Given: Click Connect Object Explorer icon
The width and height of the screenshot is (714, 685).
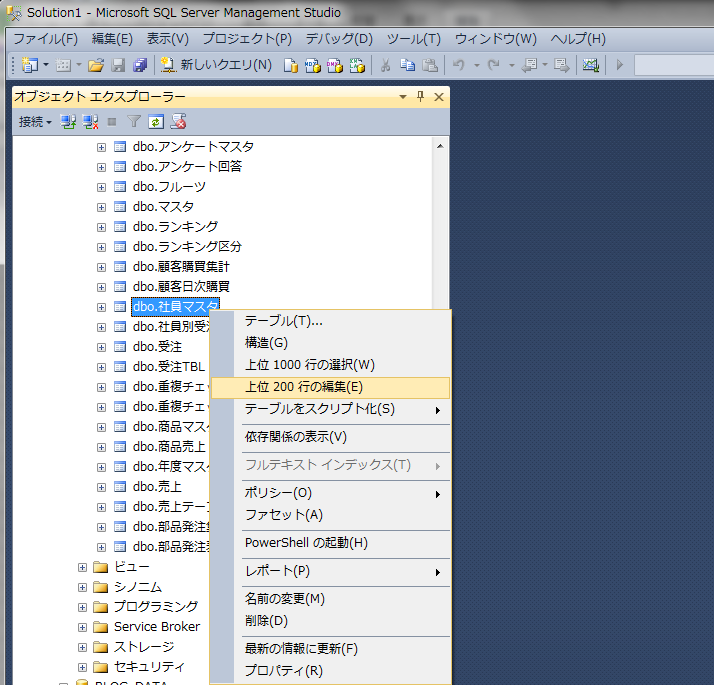Looking at the screenshot, I should pyautogui.click(x=68, y=122).
